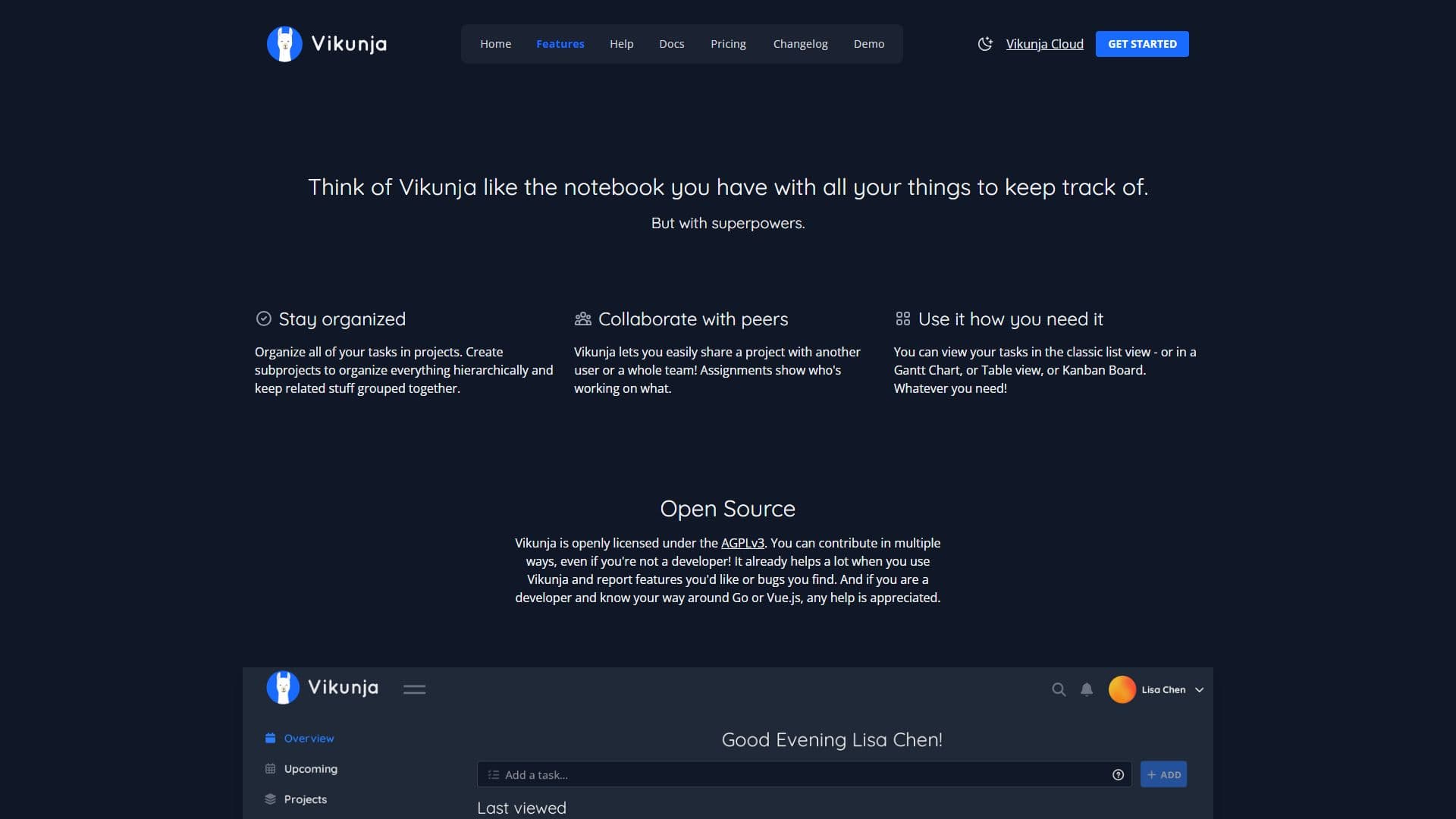
Task: Open the Demo nav item
Action: [x=869, y=44]
